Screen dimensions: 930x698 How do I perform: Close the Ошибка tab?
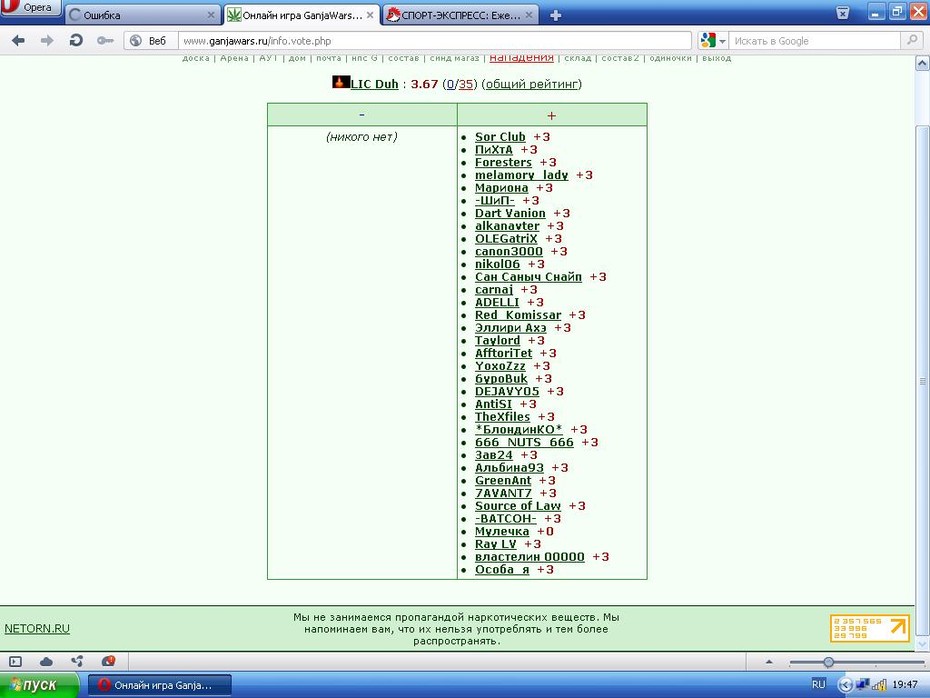coord(211,15)
